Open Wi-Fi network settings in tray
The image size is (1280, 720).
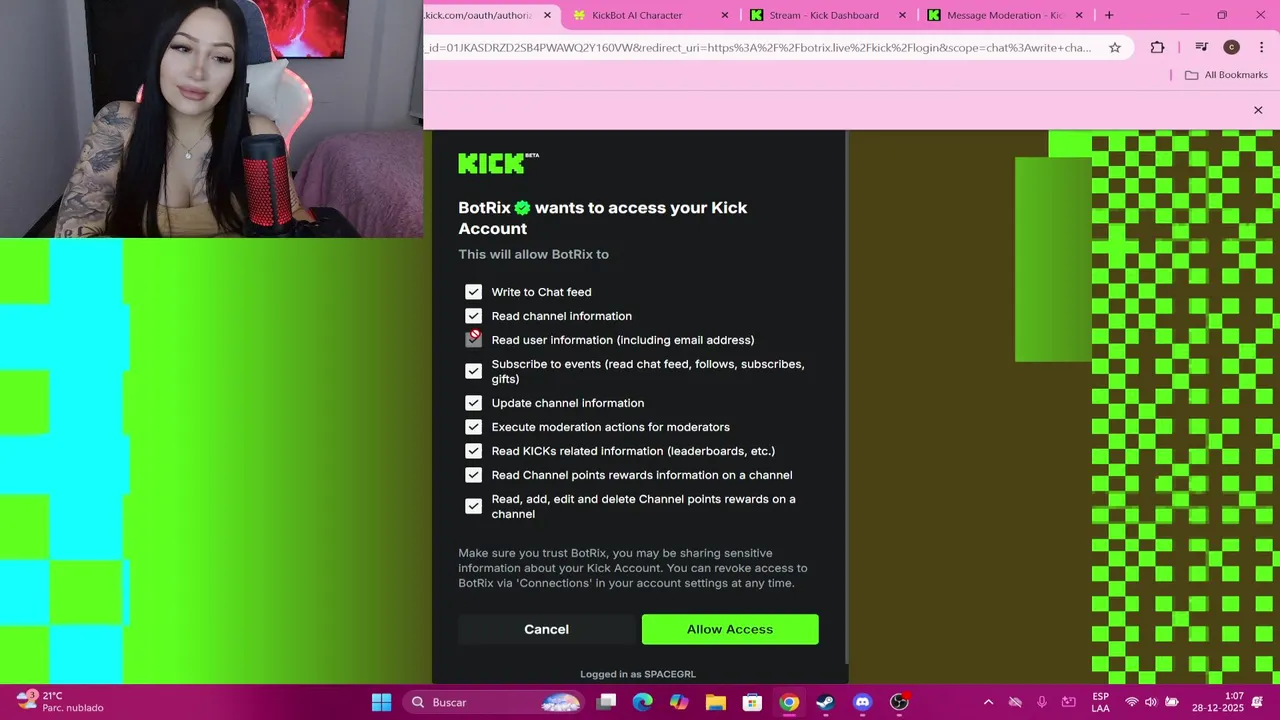coord(1131,702)
